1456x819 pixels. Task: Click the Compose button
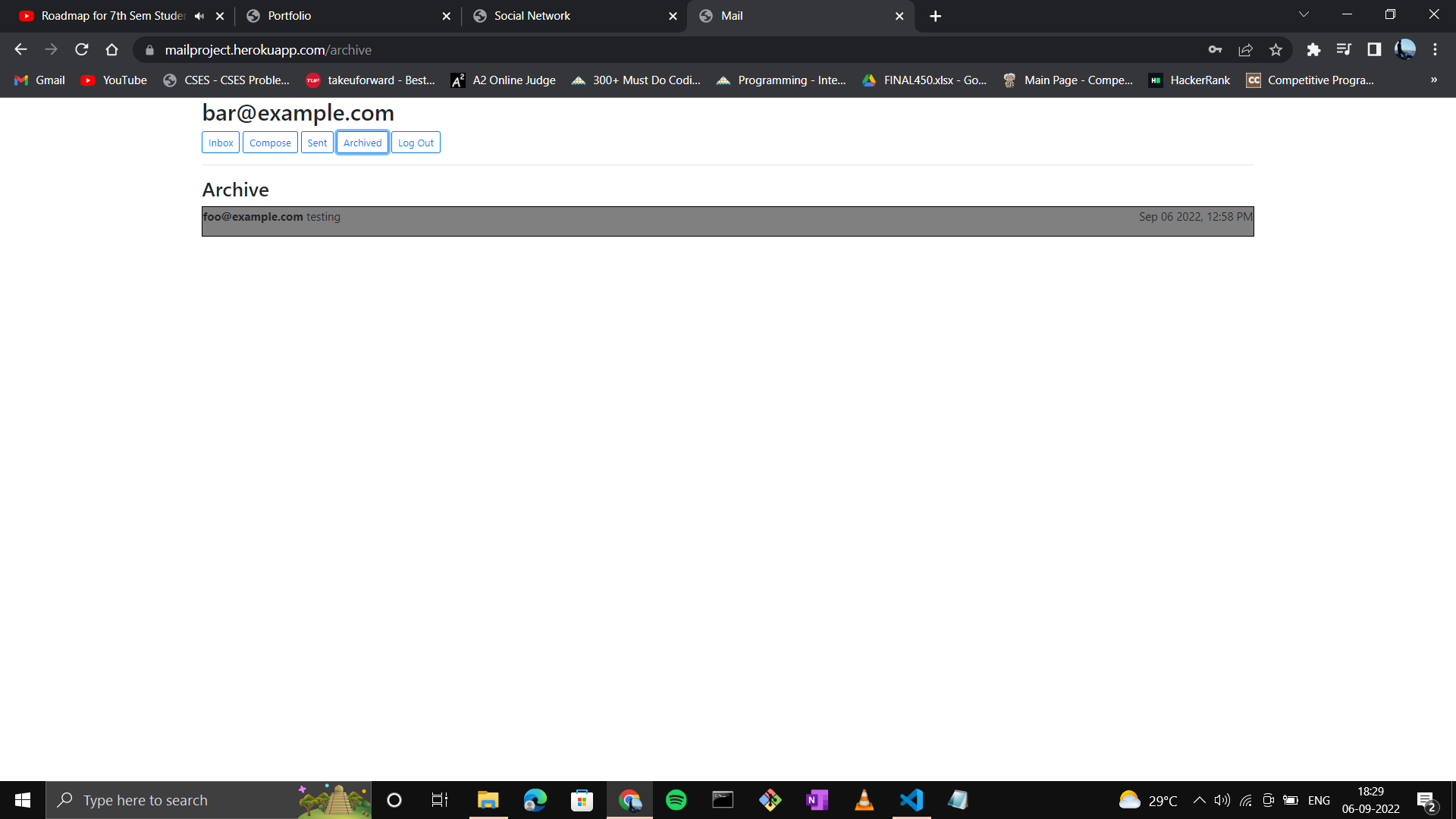click(270, 142)
